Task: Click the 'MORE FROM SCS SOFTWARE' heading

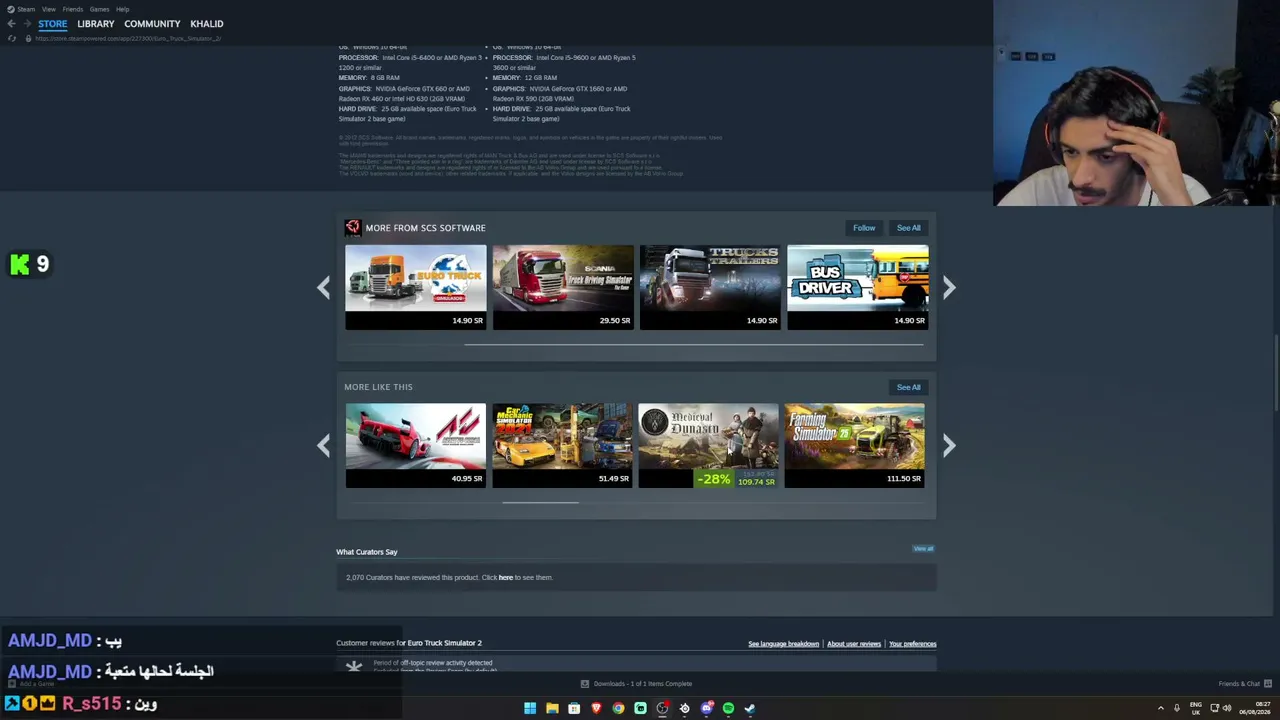Action: 426,228
